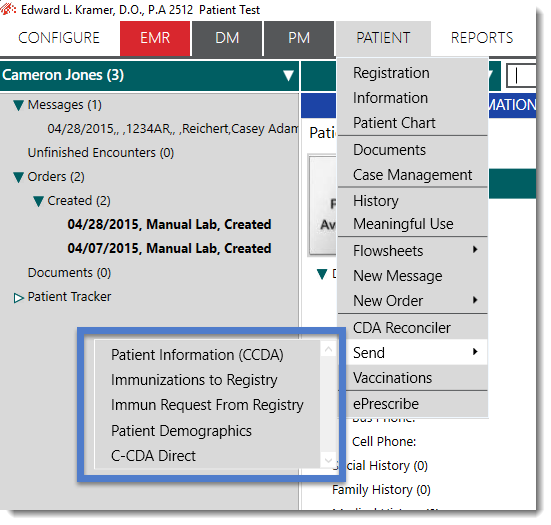551x525 pixels.
Task: Open Meaningful Use menu item
Action: [413, 224]
